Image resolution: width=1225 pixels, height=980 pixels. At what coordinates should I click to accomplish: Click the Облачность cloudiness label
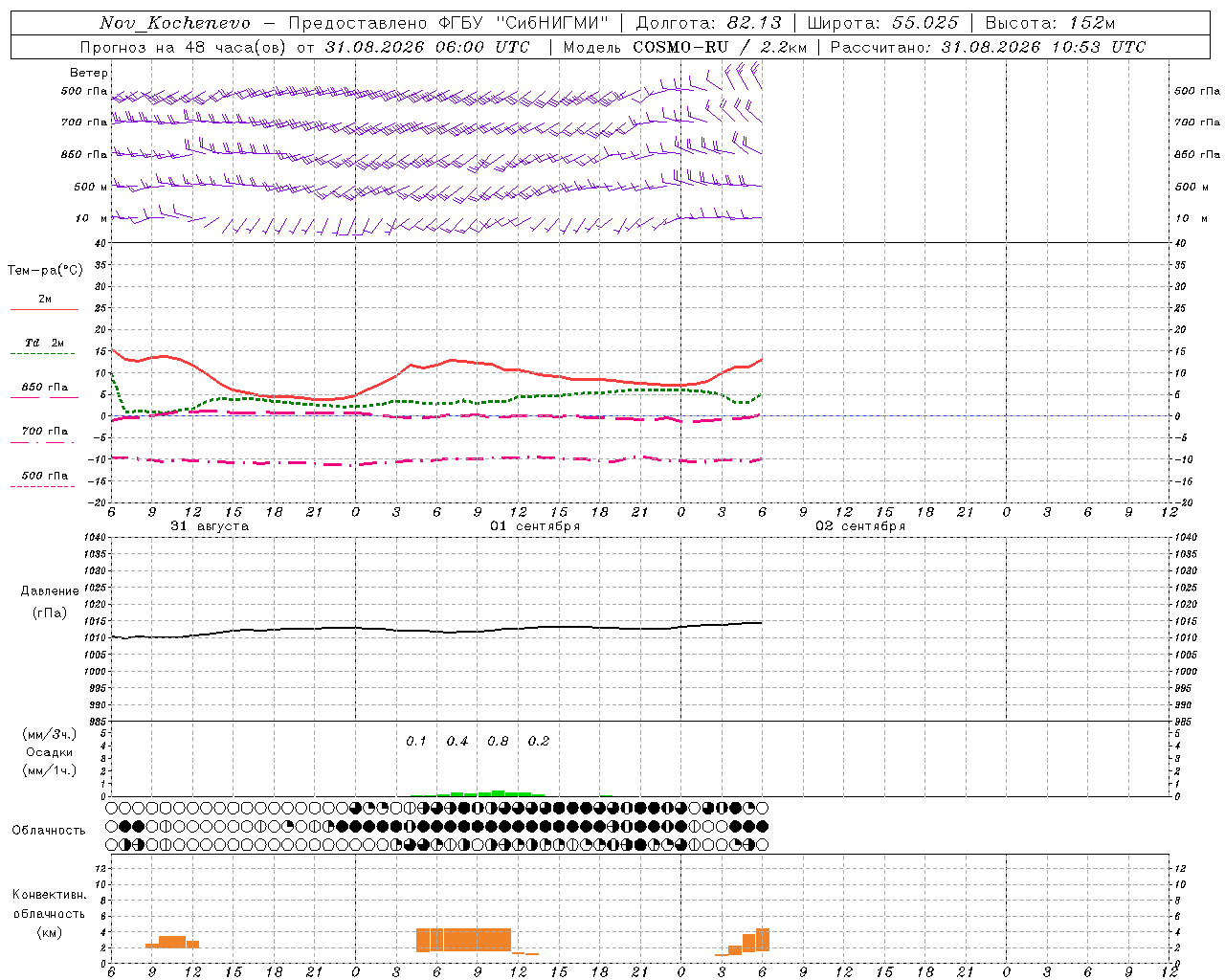click(x=49, y=830)
